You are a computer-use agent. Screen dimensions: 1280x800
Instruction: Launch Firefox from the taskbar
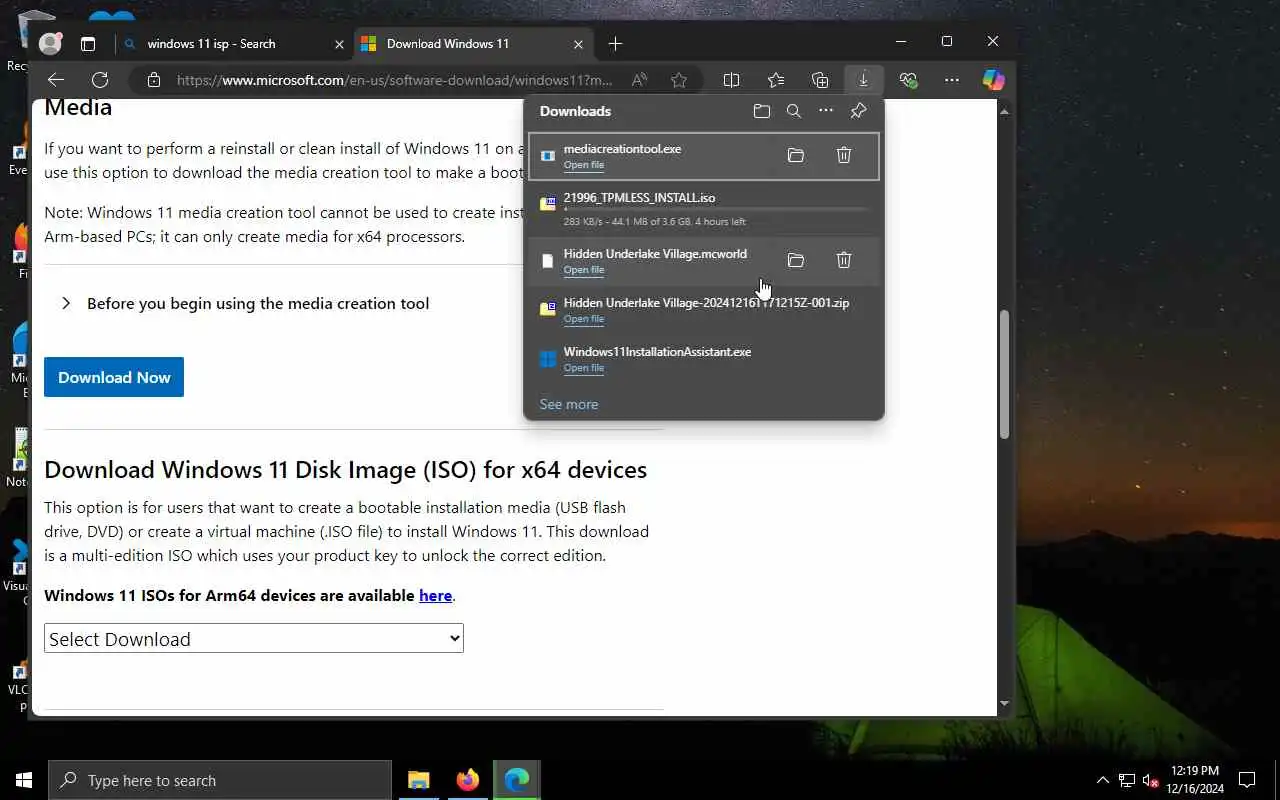click(467, 780)
